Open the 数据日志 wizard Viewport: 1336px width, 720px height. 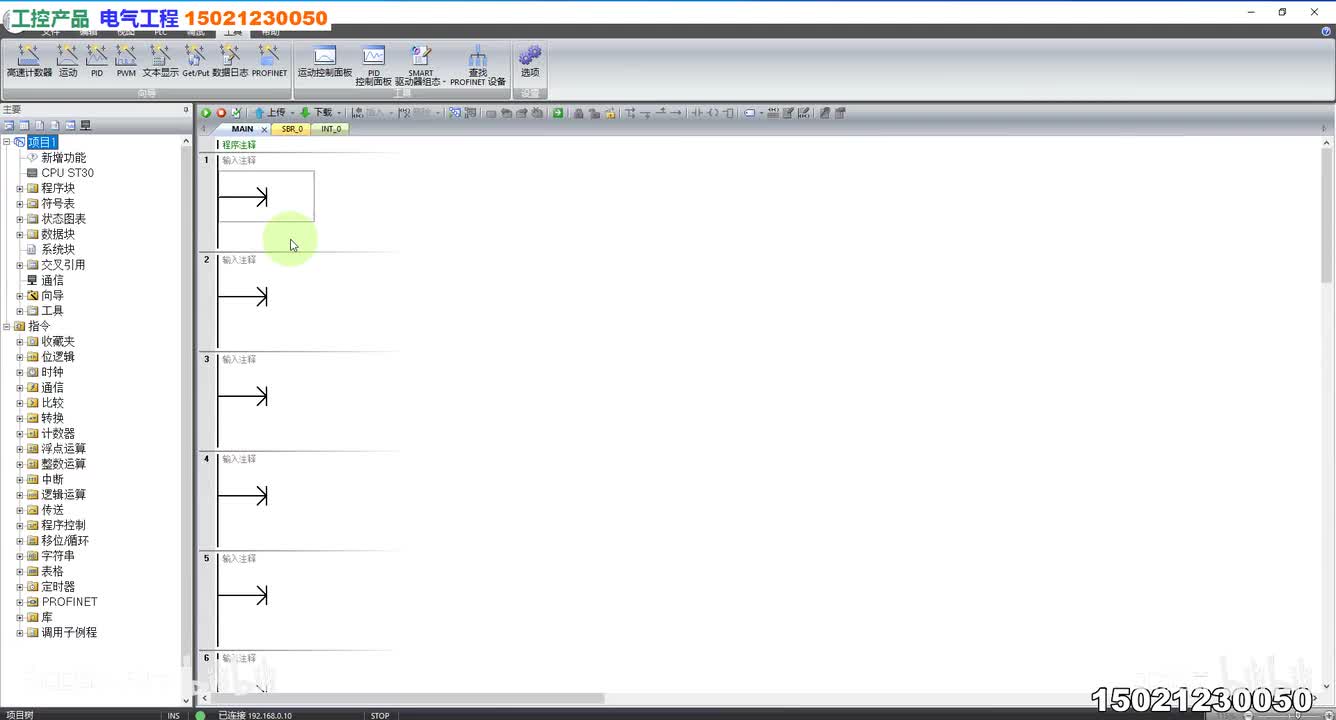pyautogui.click(x=230, y=61)
